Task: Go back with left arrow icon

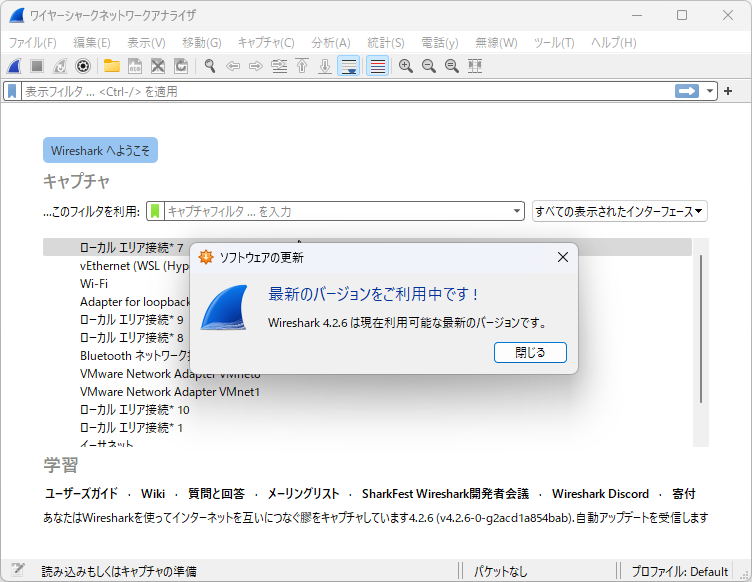Action: point(233,66)
